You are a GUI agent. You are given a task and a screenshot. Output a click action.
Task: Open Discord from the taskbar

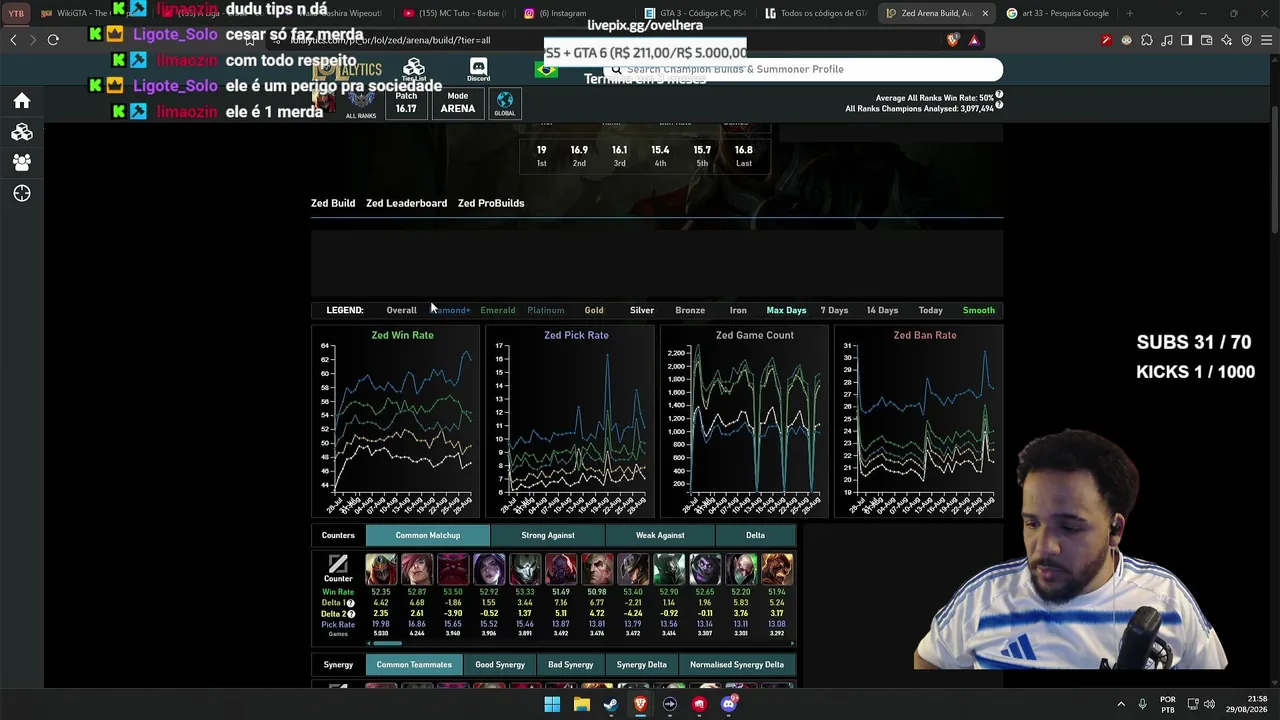729,704
